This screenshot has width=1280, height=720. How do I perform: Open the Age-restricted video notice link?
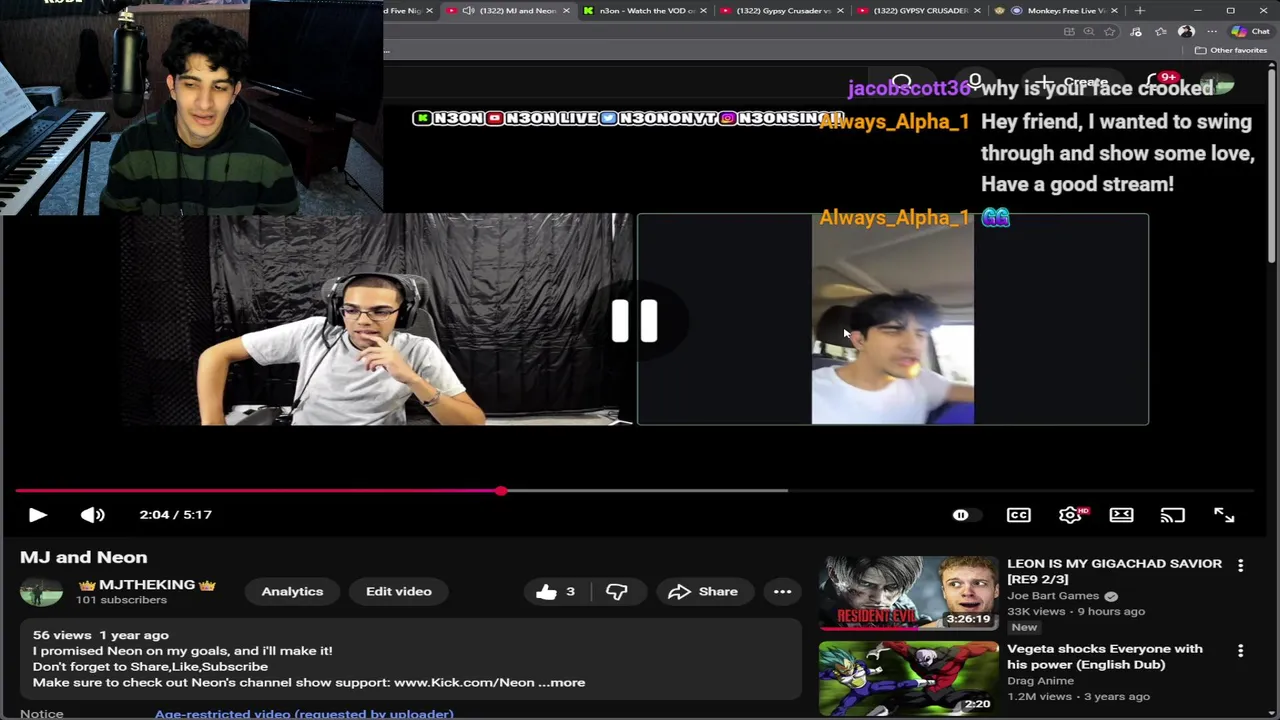[x=304, y=714]
